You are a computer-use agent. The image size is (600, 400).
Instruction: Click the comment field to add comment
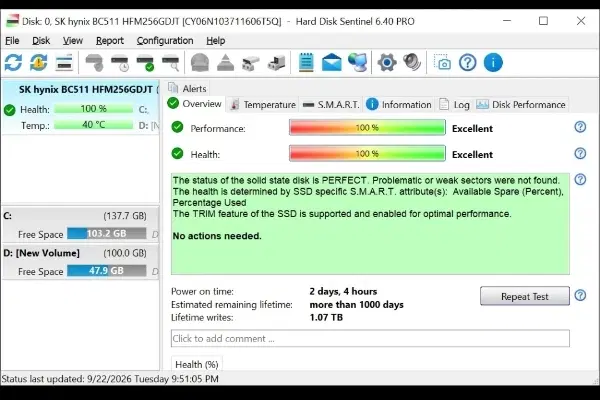click(370, 338)
